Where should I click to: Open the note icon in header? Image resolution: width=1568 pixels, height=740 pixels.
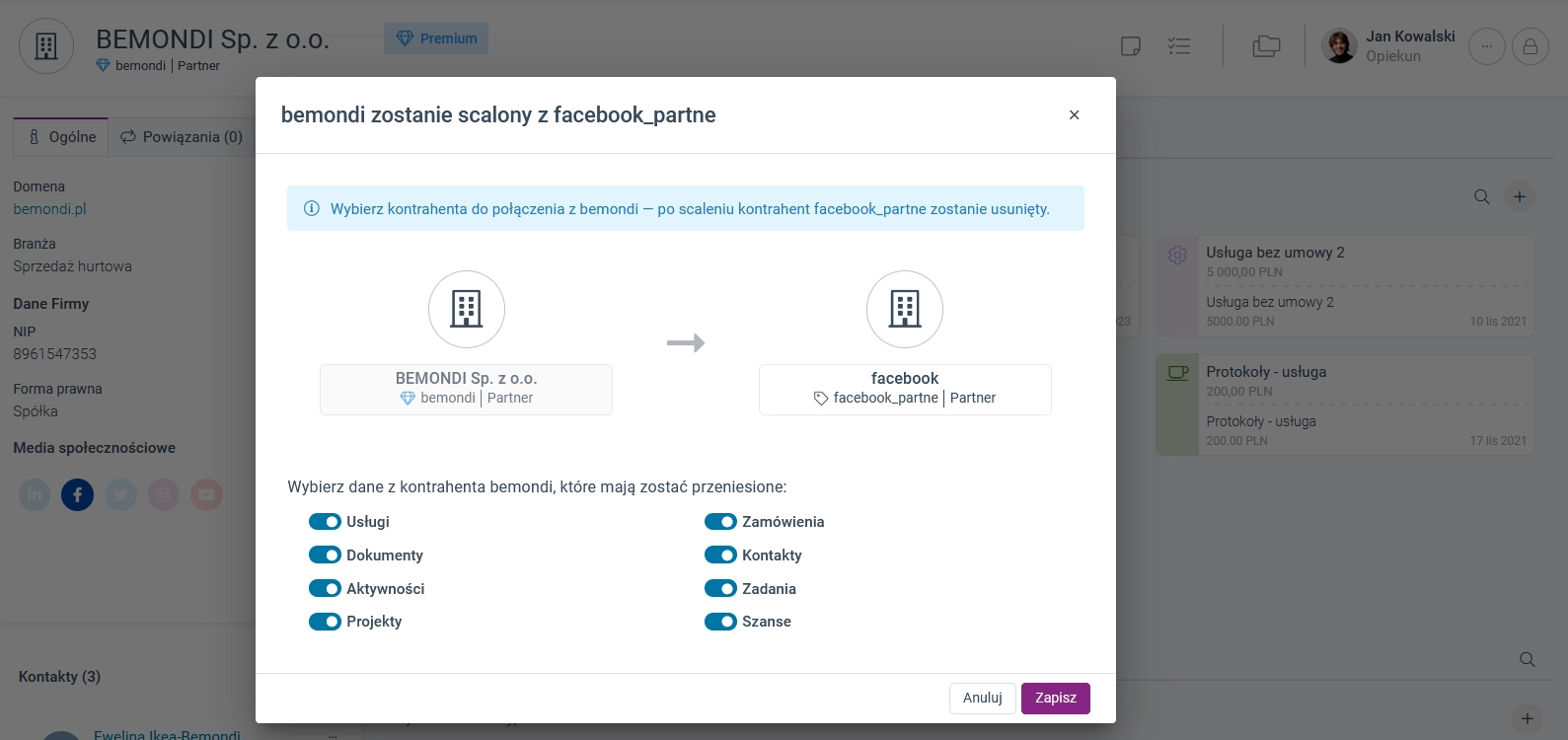[x=1131, y=46]
